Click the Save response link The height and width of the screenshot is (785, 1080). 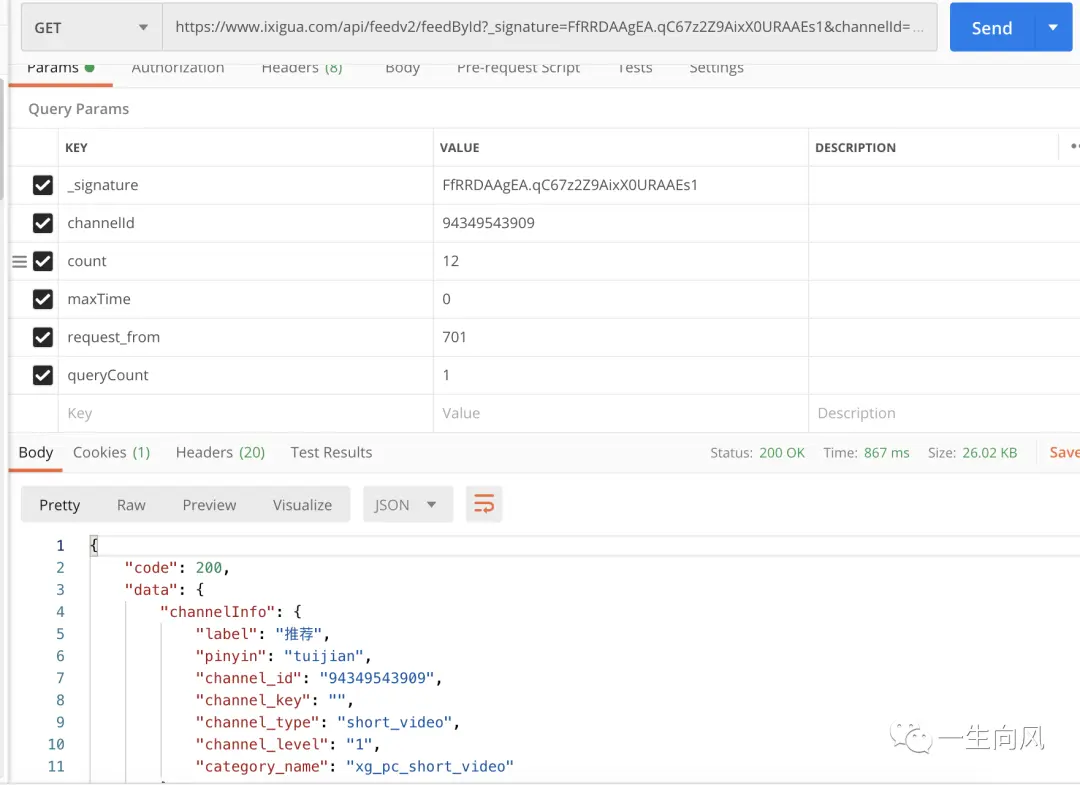pos(1064,452)
